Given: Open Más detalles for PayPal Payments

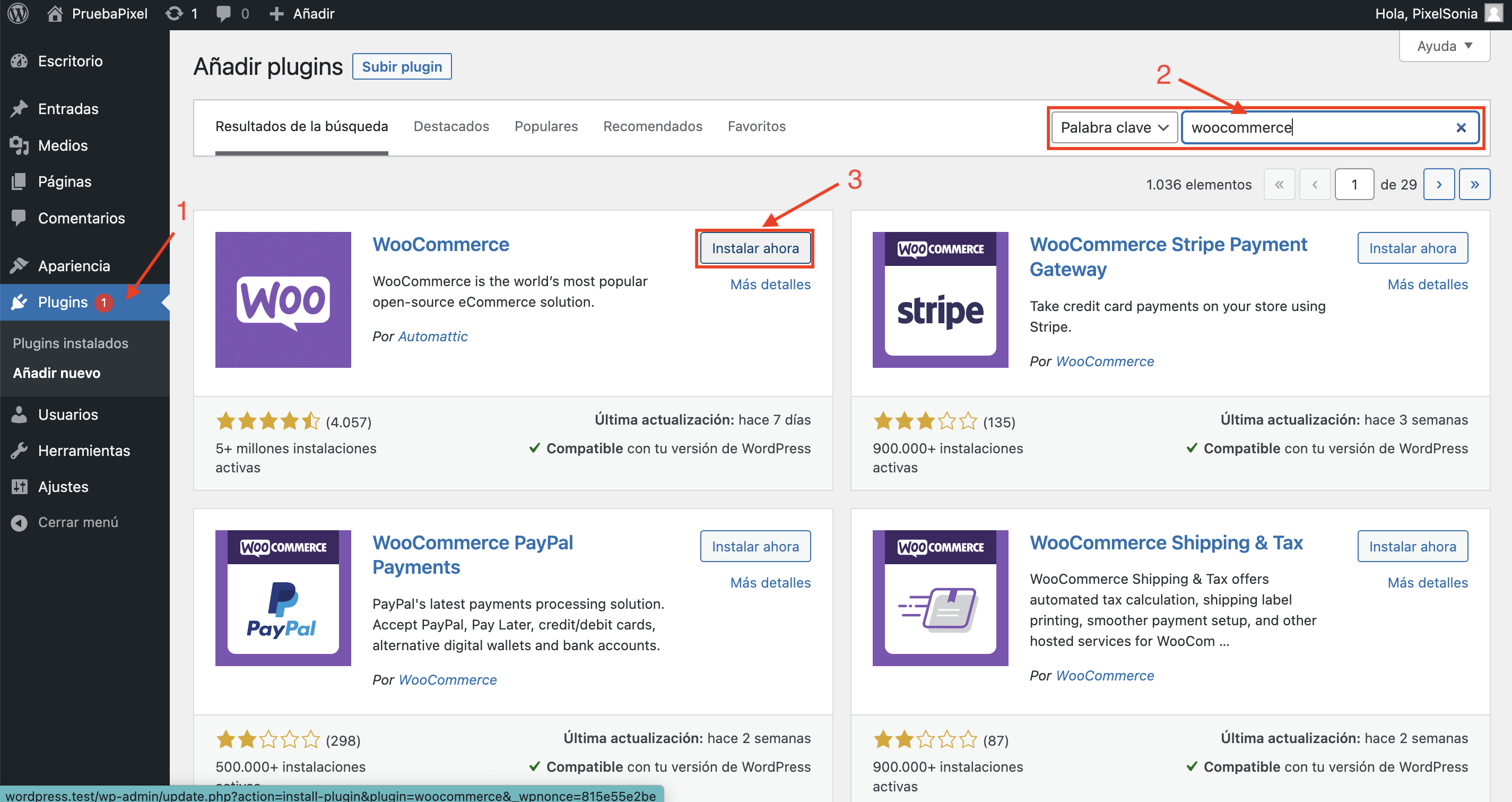Looking at the screenshot, I should click(771, 582).
